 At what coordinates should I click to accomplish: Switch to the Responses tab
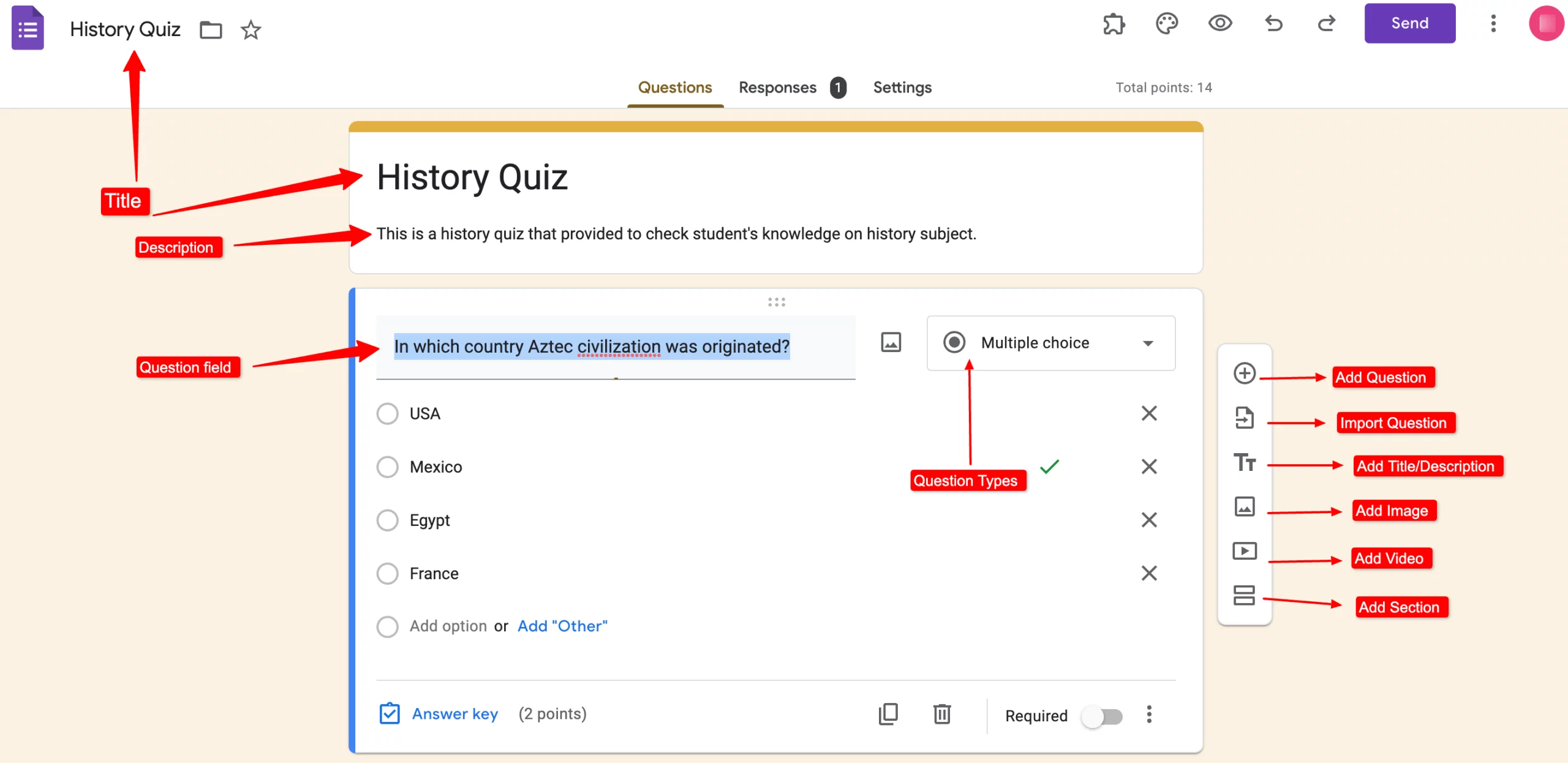click(x=777, y=88)
